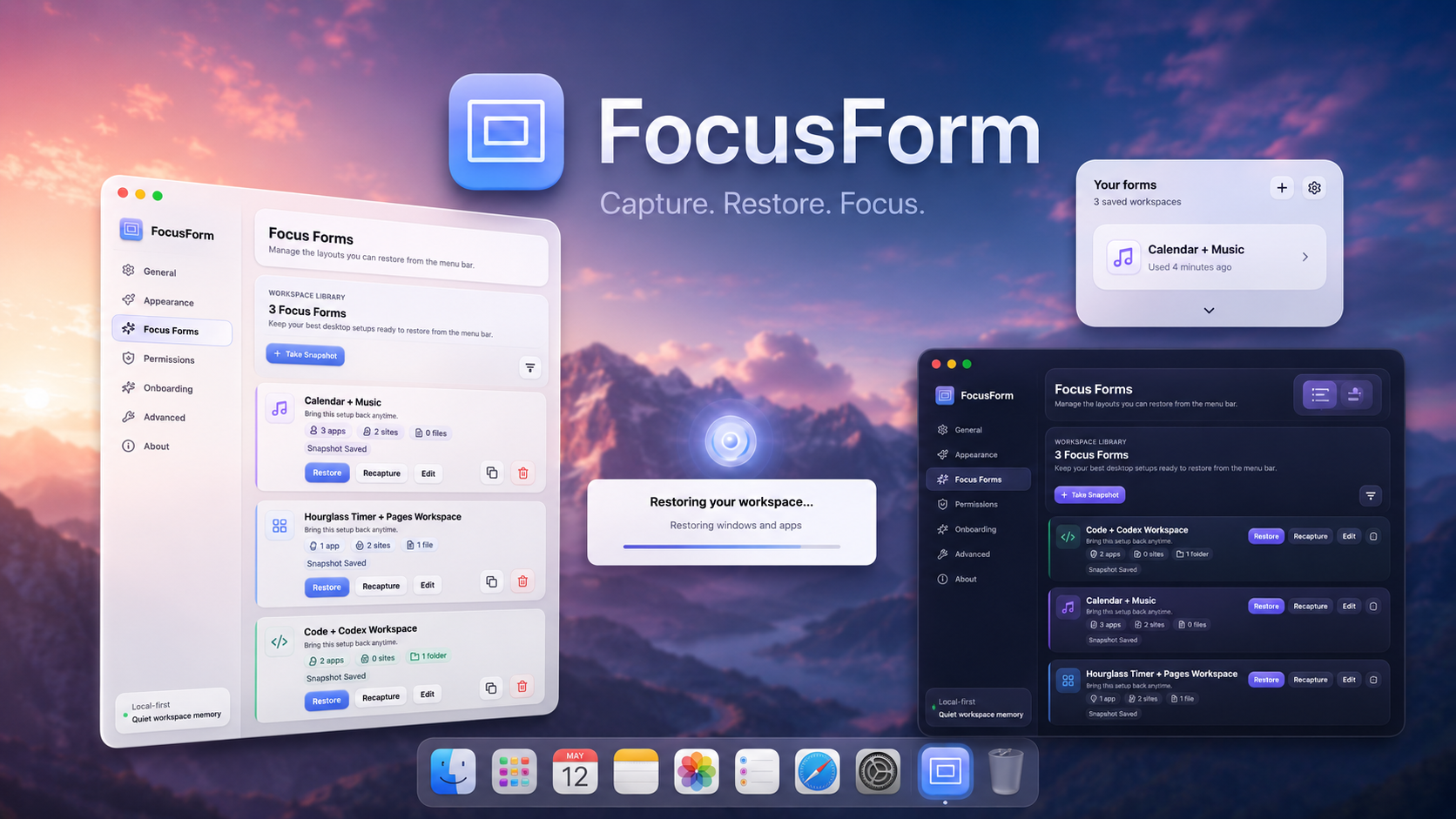Edit Code + Codex Workspace in the dark window
Image resolution: width=1456 pixels, height=819 pixels.
tap(1349, 536)
